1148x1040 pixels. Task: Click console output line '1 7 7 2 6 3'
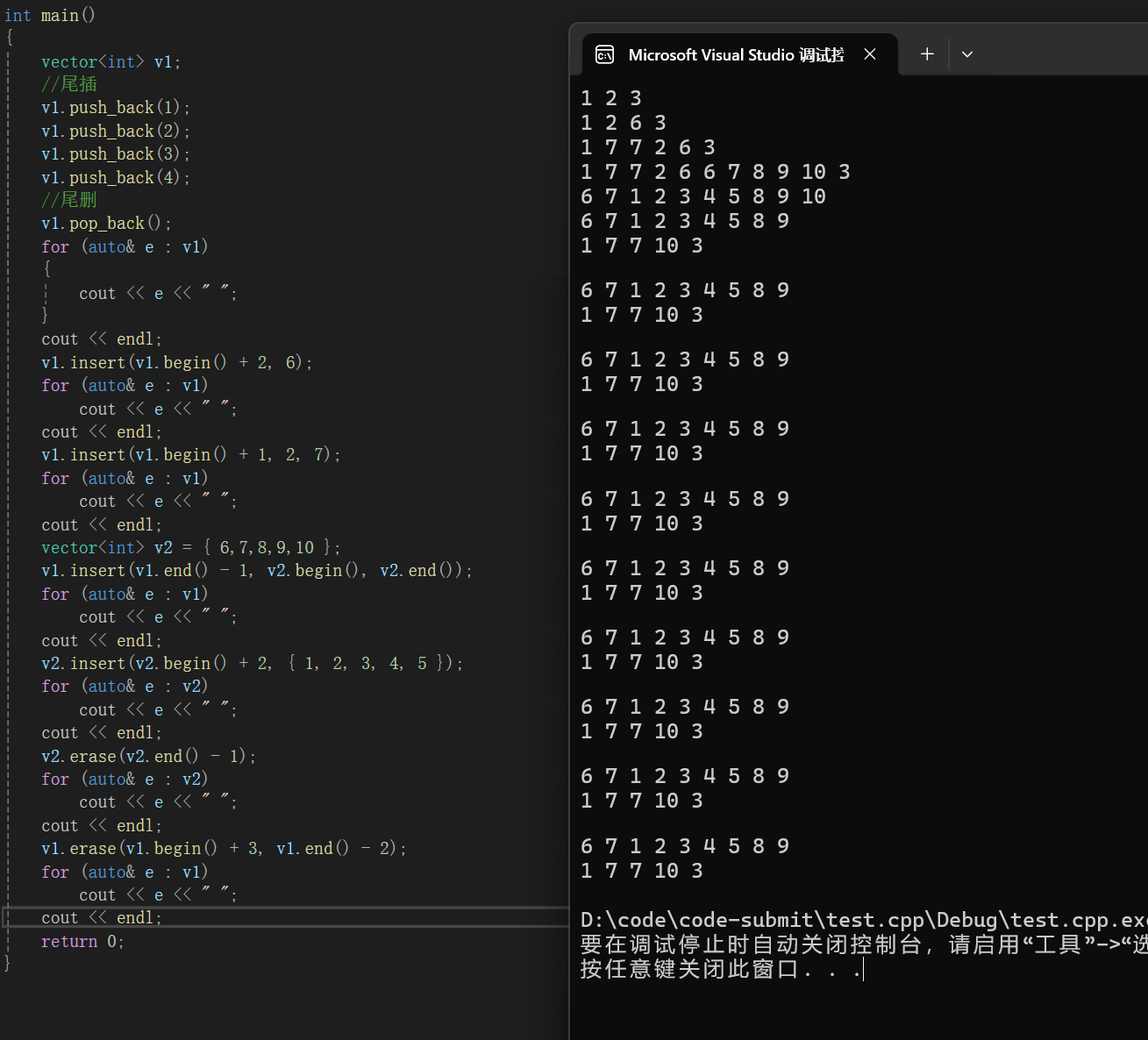pyautogui.click(x=647, y=147)
